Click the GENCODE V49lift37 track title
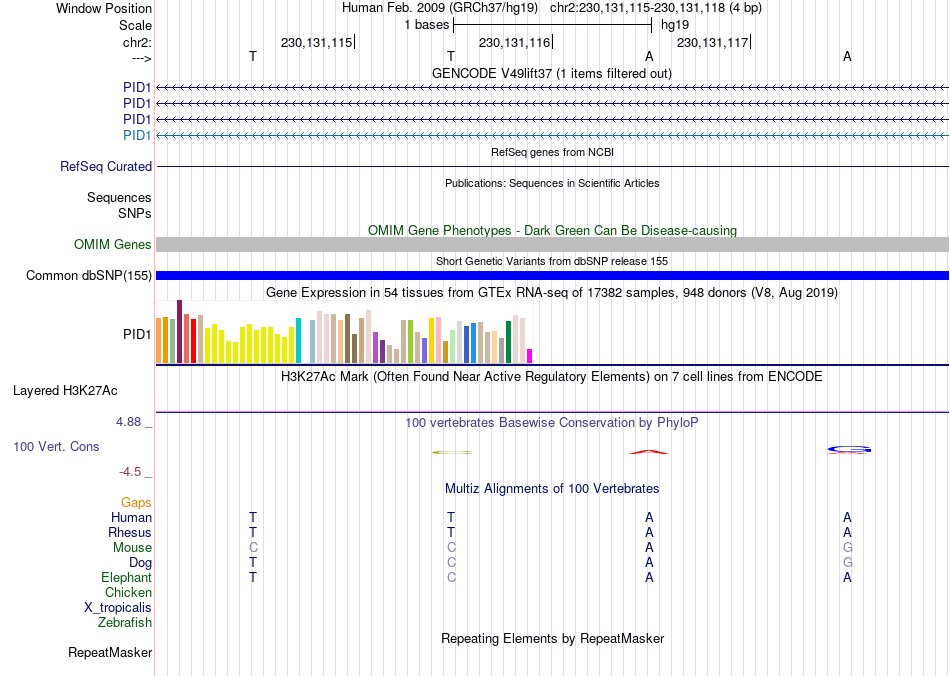Screen dimensions: 950x676 pos(551,73)
